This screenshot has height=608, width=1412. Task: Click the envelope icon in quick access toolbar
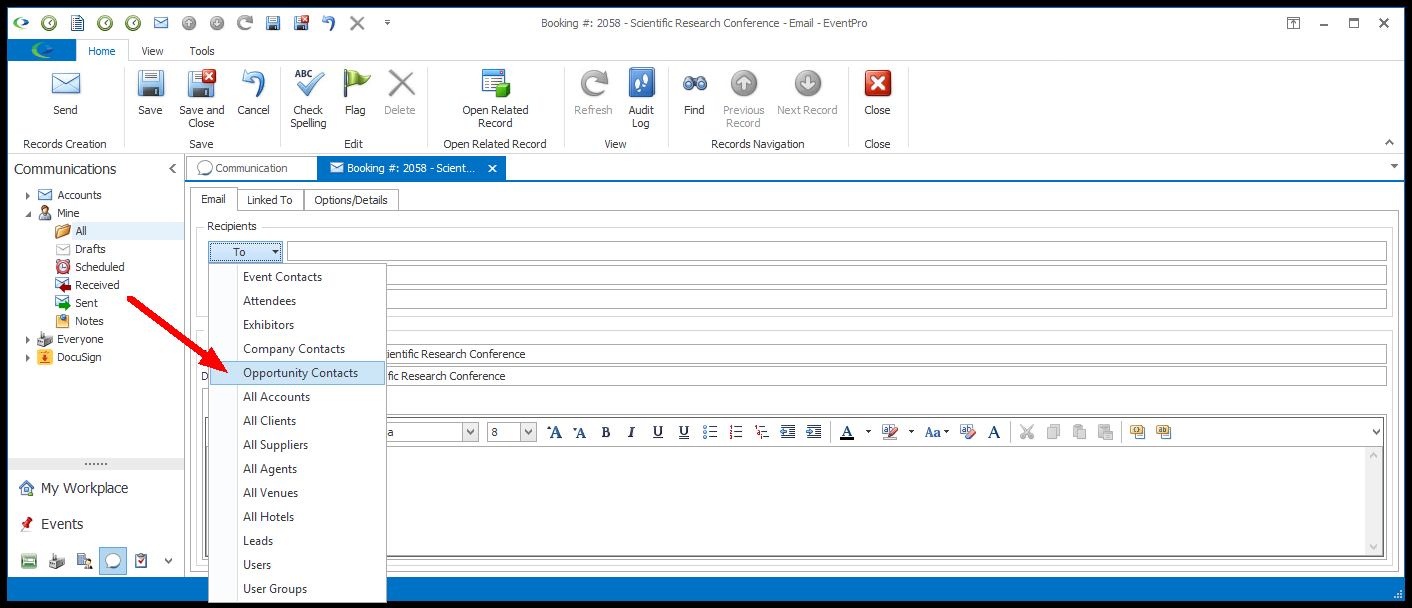(x=161, y=23)
